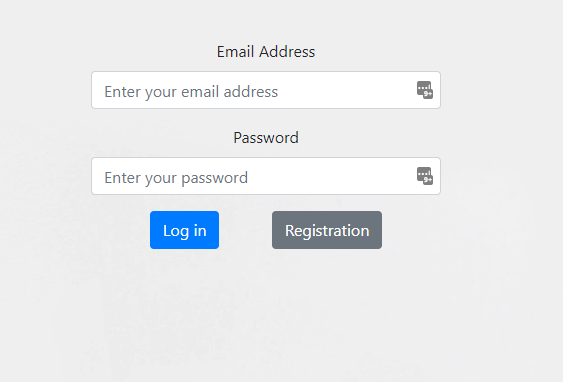Image resolution: width=563 pixels, height=382 pixels.
Task: Show saved logins via email field key icon
Action: click(x=425, y=90)
